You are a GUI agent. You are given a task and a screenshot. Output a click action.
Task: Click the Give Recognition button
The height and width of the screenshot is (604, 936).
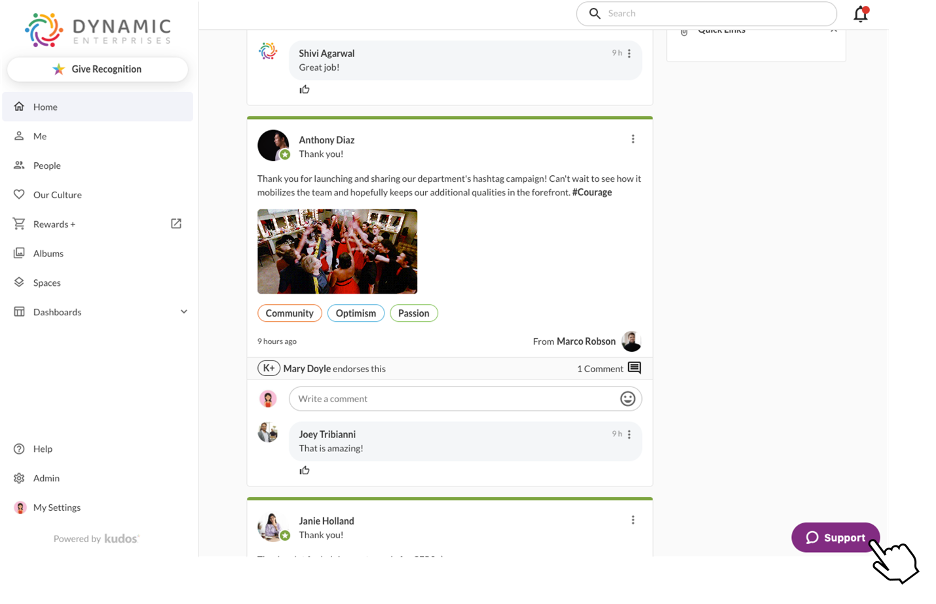coord(97,69)
